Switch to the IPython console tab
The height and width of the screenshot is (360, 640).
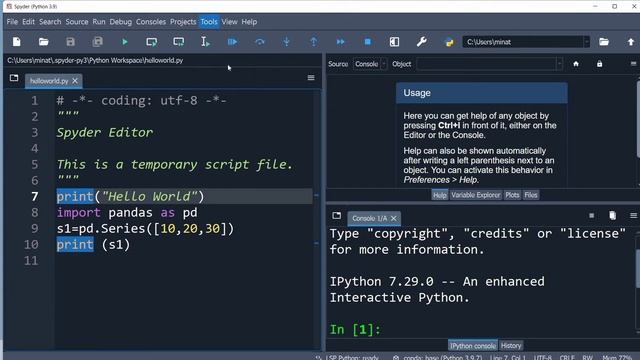tap(473, 346)
